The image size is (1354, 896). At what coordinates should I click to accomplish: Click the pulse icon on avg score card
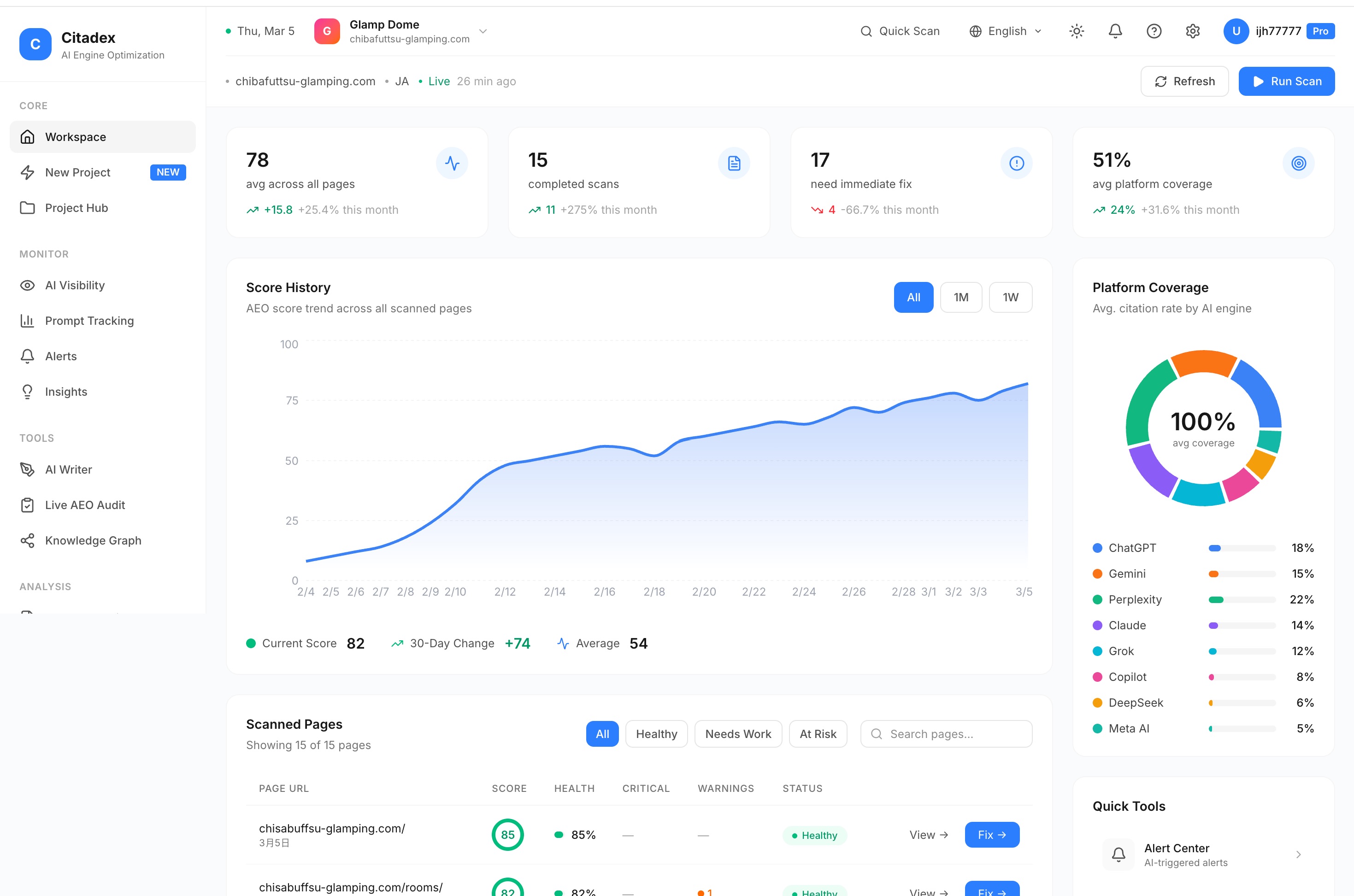click(x=452, y=164)
